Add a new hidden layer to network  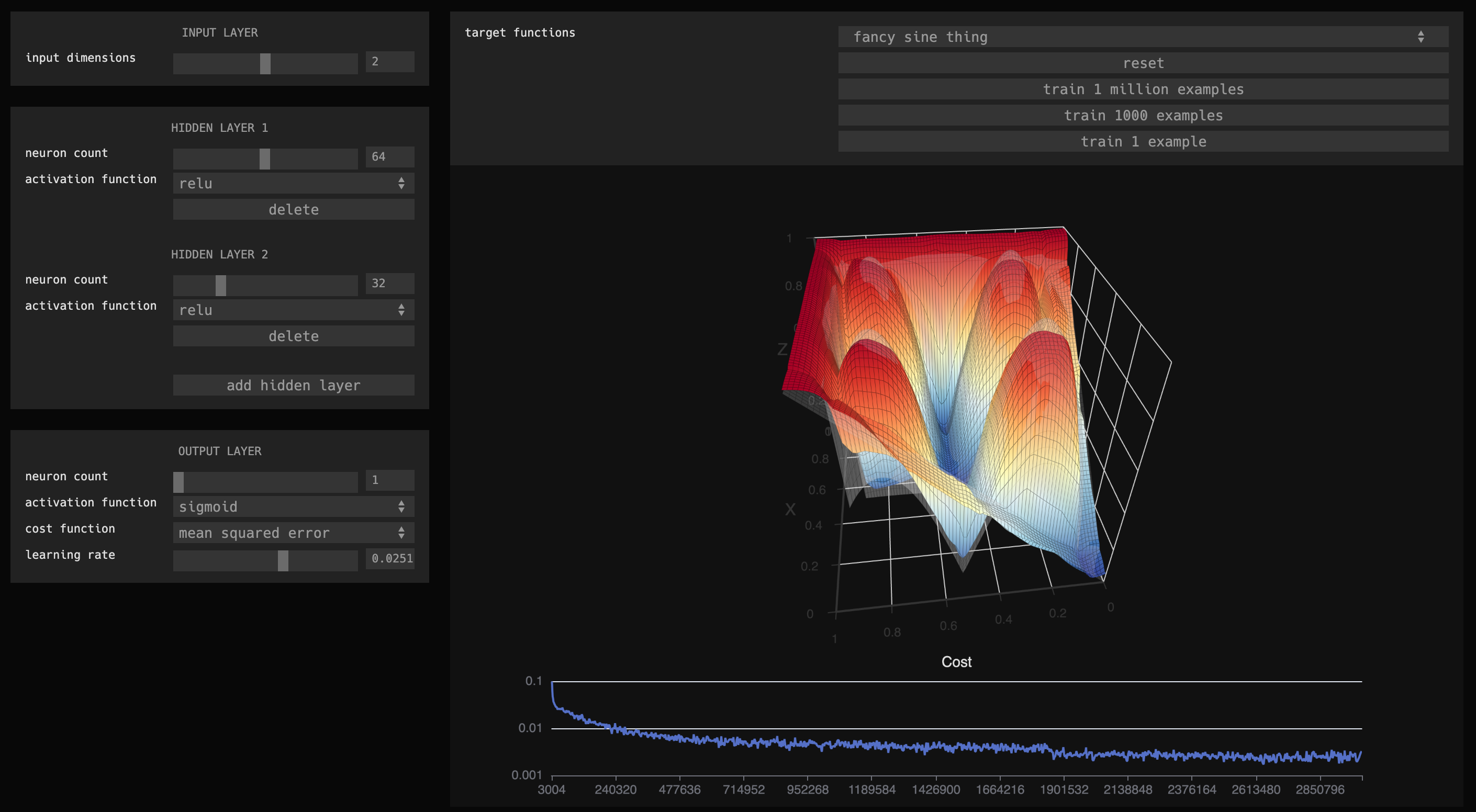point(293,385)
